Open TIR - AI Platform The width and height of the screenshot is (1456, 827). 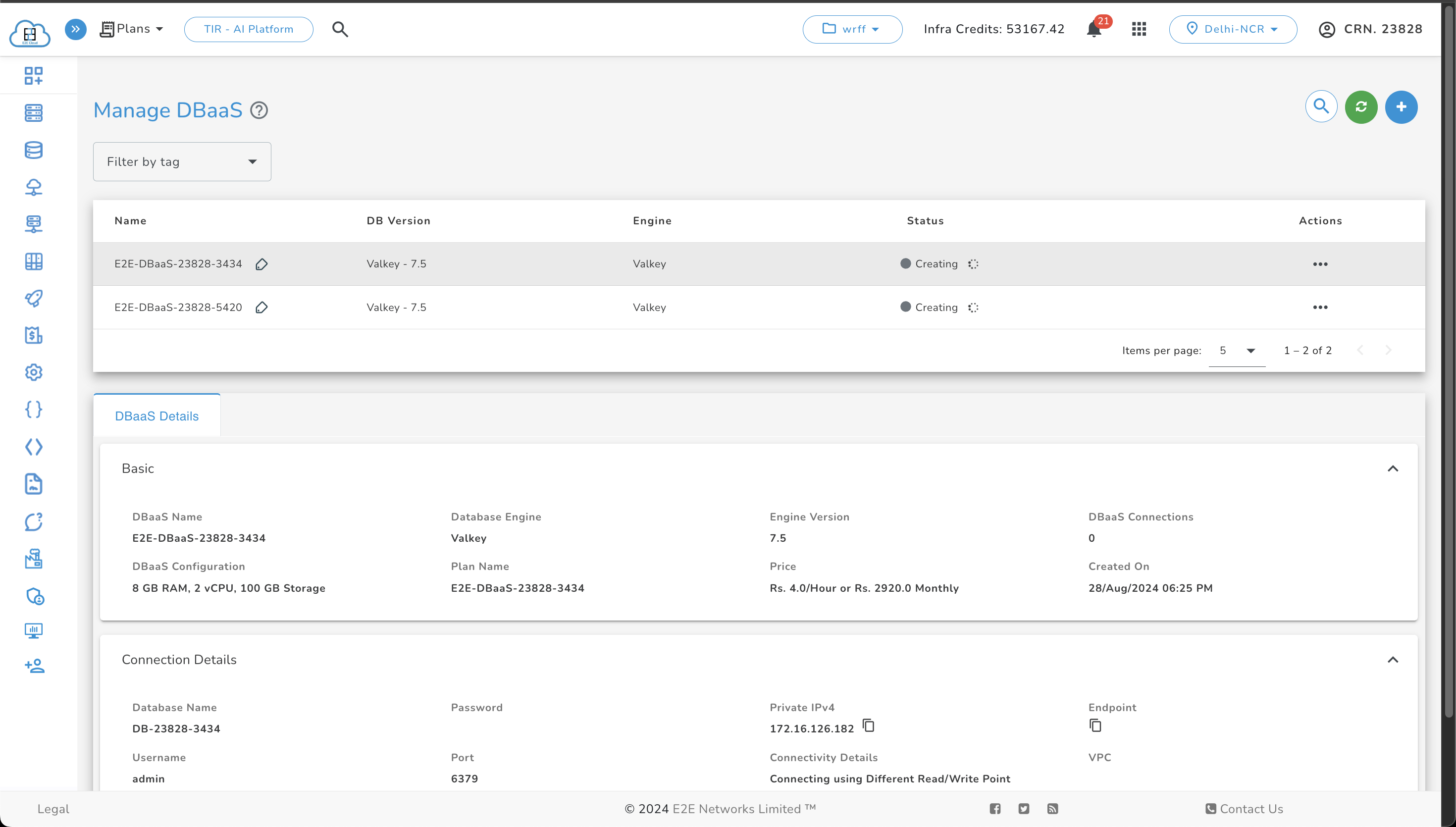pos(249,29)
